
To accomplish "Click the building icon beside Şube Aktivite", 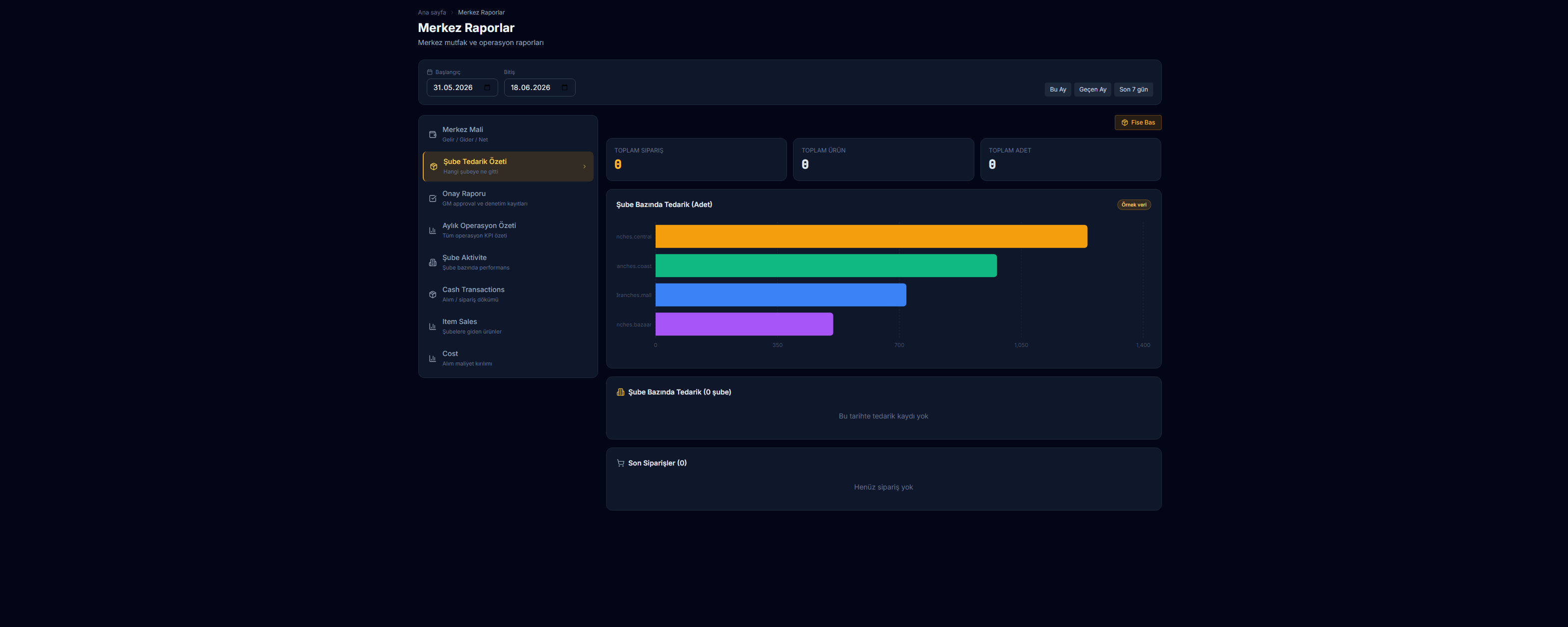I will [x=432, y=262].
